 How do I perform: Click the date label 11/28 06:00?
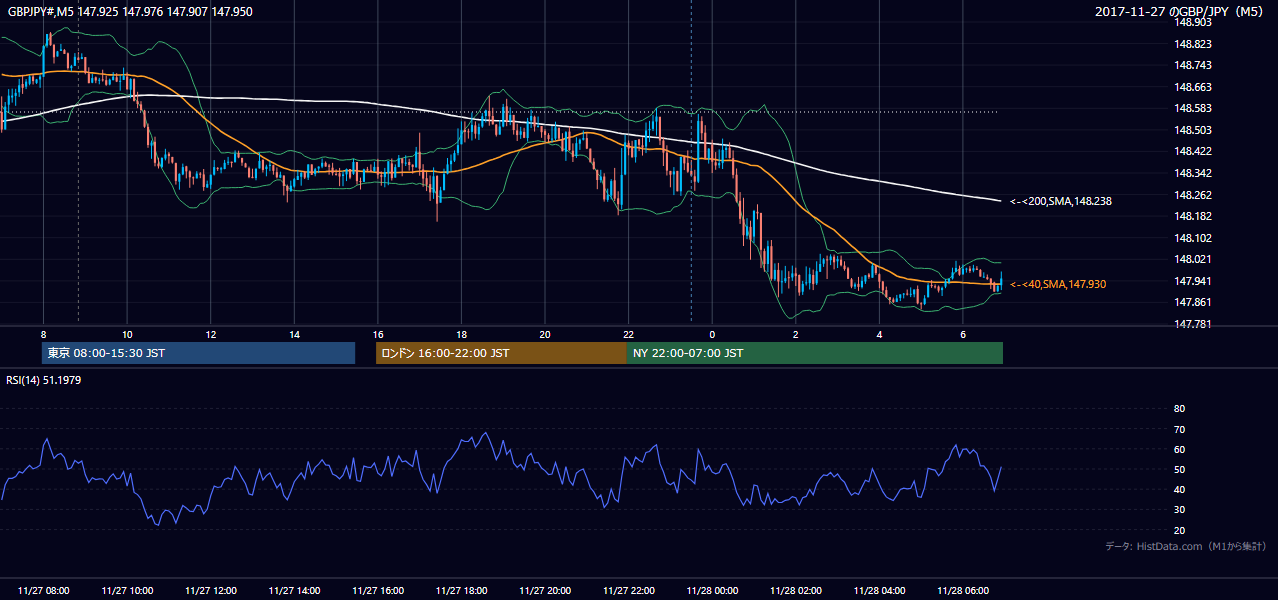point(962,591)
